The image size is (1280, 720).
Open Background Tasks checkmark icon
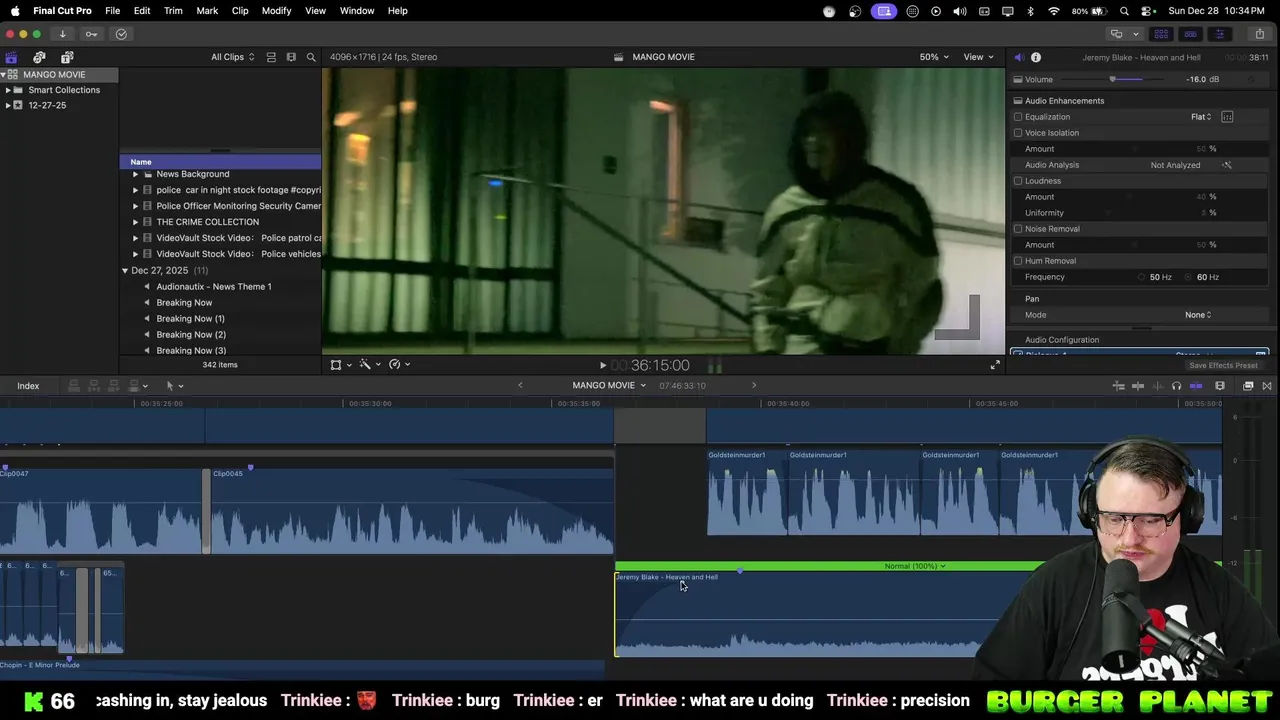click(x=121, y=34)
